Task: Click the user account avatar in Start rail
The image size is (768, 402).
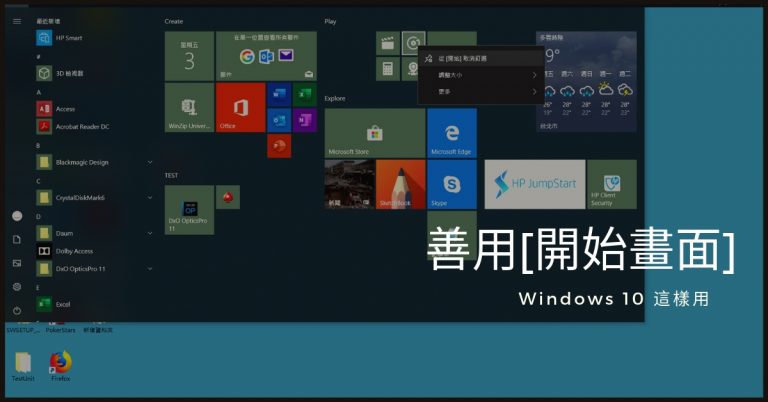Action: [17, 216]
